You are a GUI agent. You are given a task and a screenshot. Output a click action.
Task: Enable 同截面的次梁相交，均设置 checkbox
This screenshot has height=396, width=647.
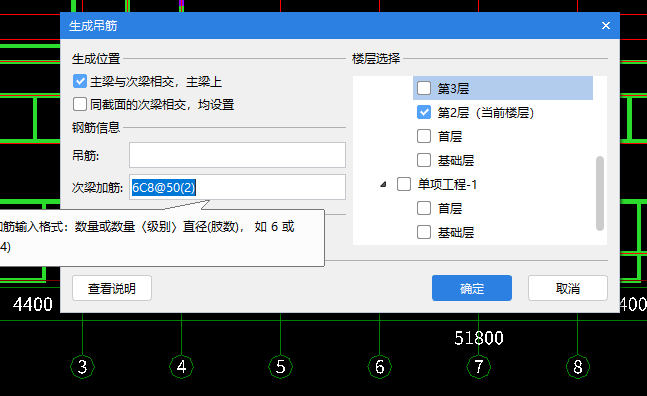[80, 104]
